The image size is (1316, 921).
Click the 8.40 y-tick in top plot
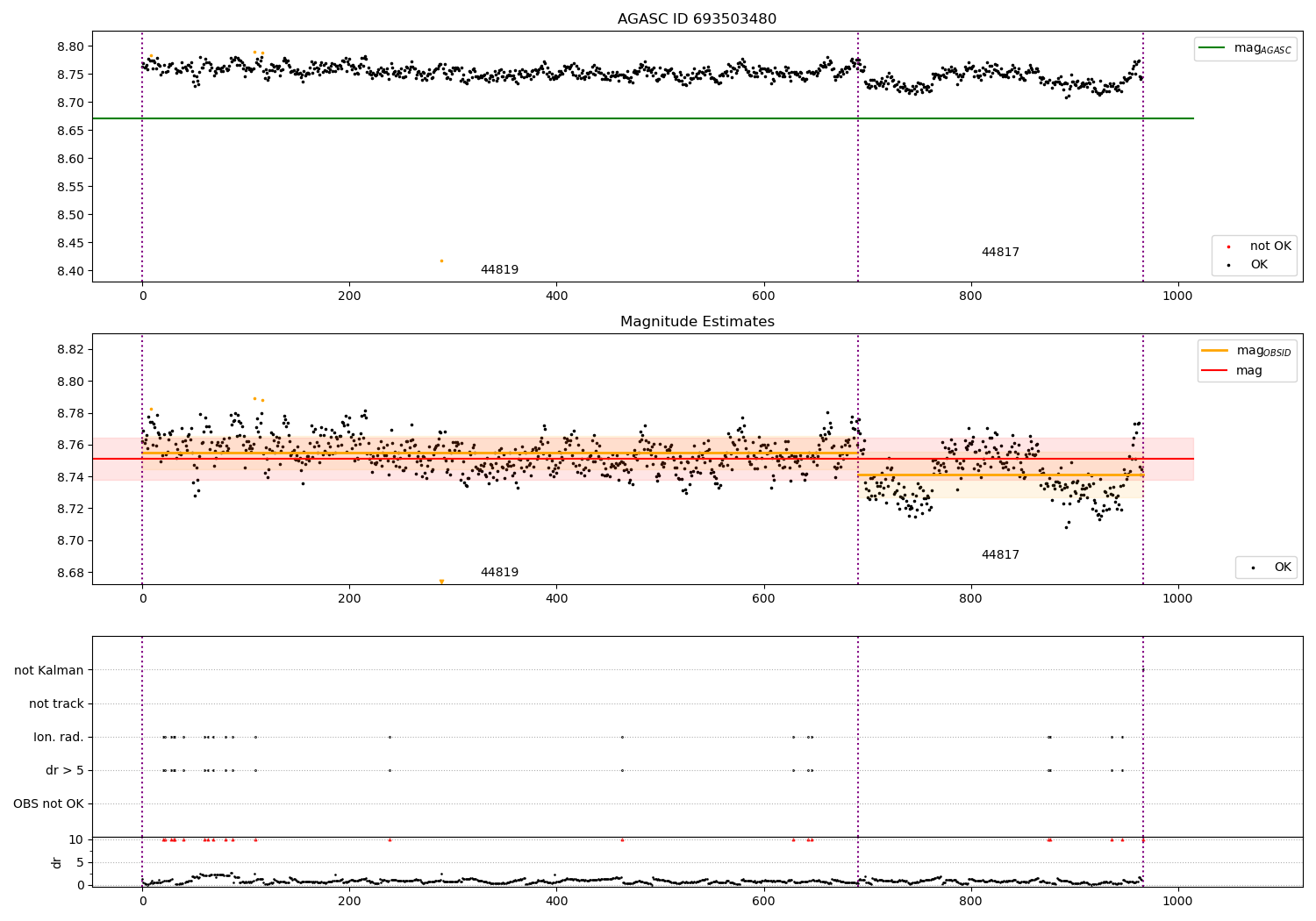click(x=70, y=271)
